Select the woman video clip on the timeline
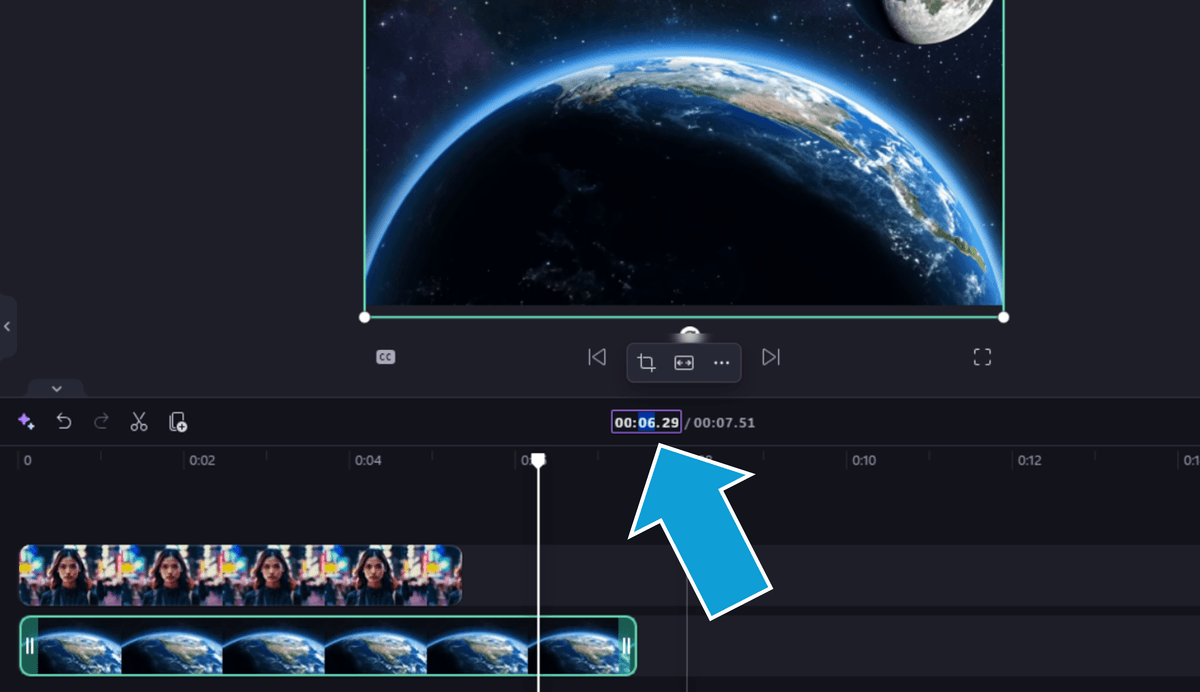 240,575
